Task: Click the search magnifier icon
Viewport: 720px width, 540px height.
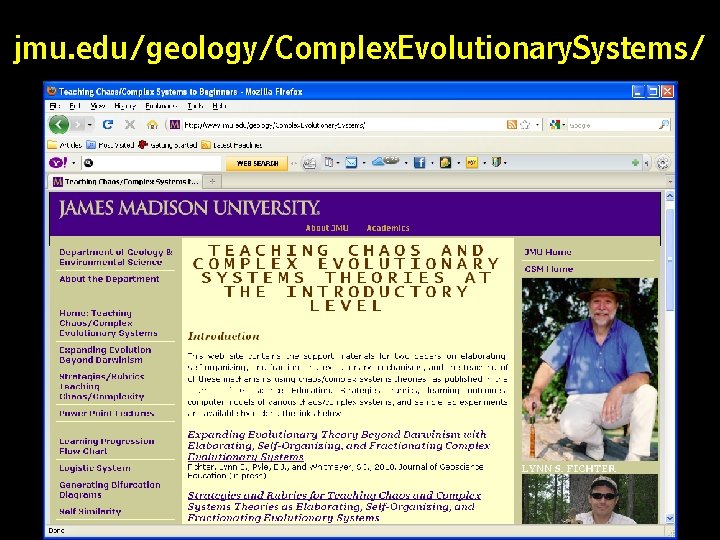Action: click(x=664, y=124)
